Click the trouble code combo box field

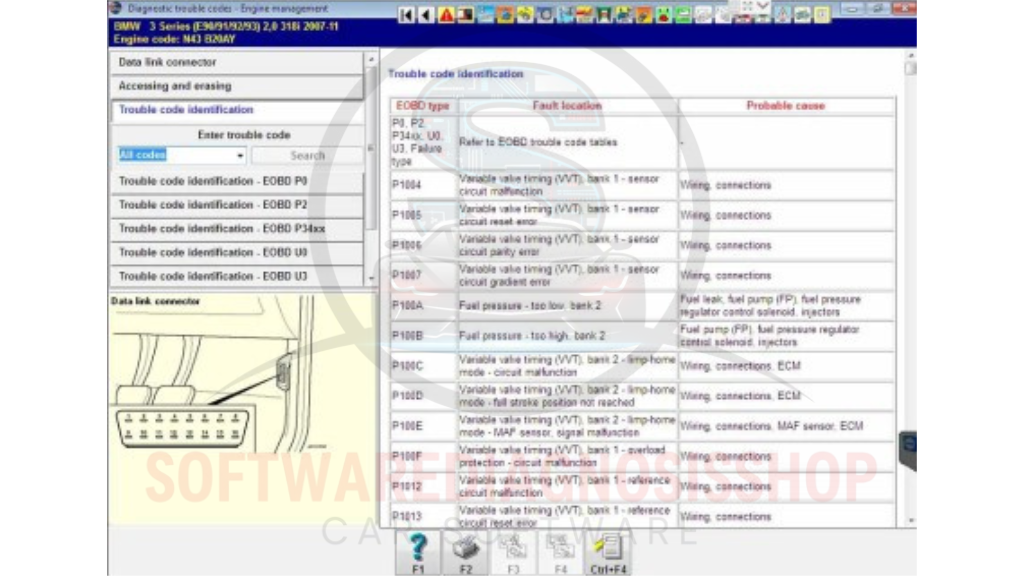[x=175, y=156]
